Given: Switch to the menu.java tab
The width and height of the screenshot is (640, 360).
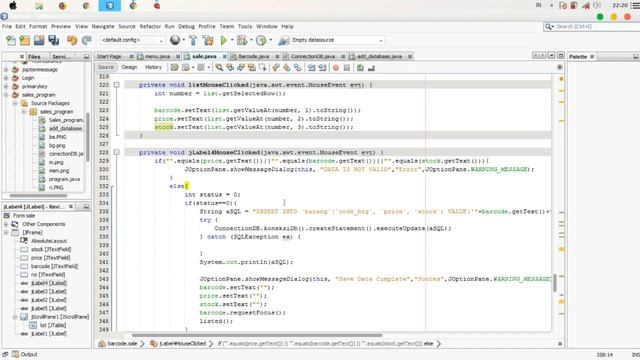Looking at the screenshot, I should tap(157, 56).
